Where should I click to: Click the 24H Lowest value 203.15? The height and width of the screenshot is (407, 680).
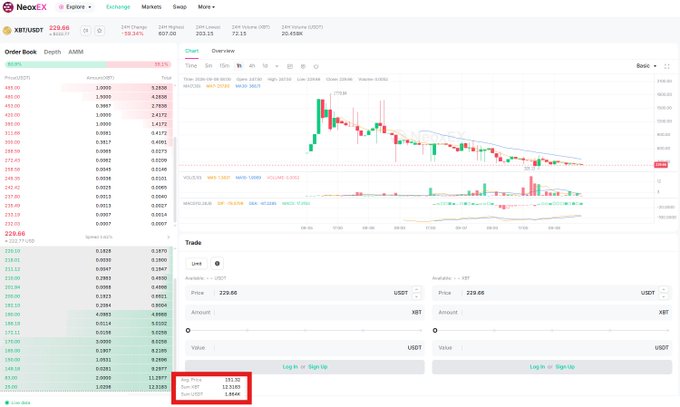(x=204, y=33)
